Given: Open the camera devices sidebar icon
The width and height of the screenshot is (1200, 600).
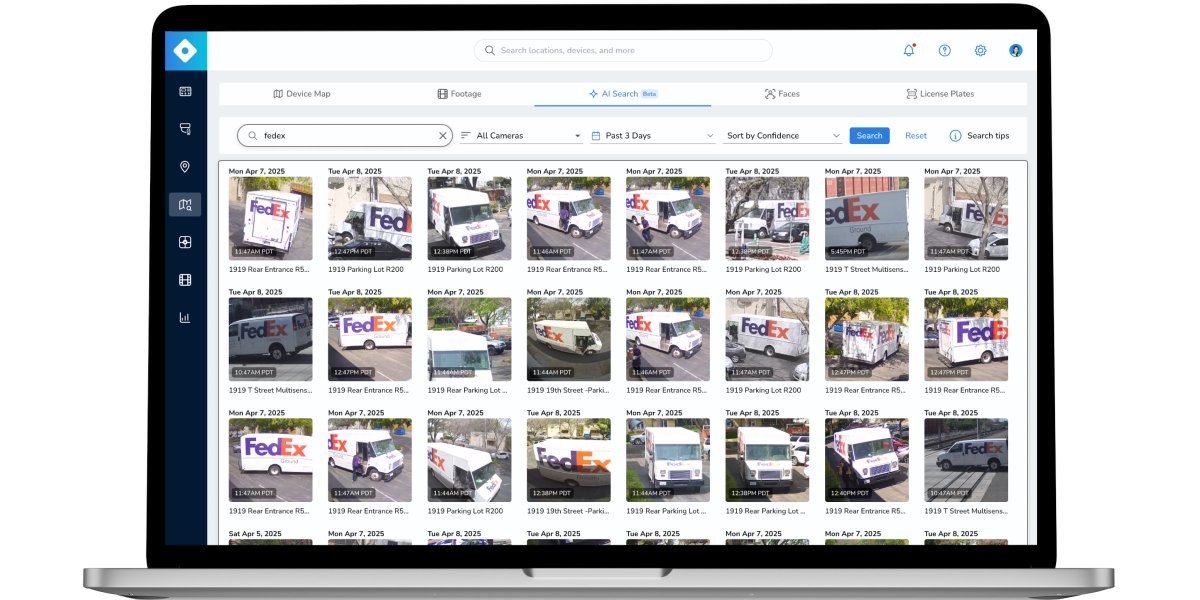Looking at the screenshot, I should [185, 129].
